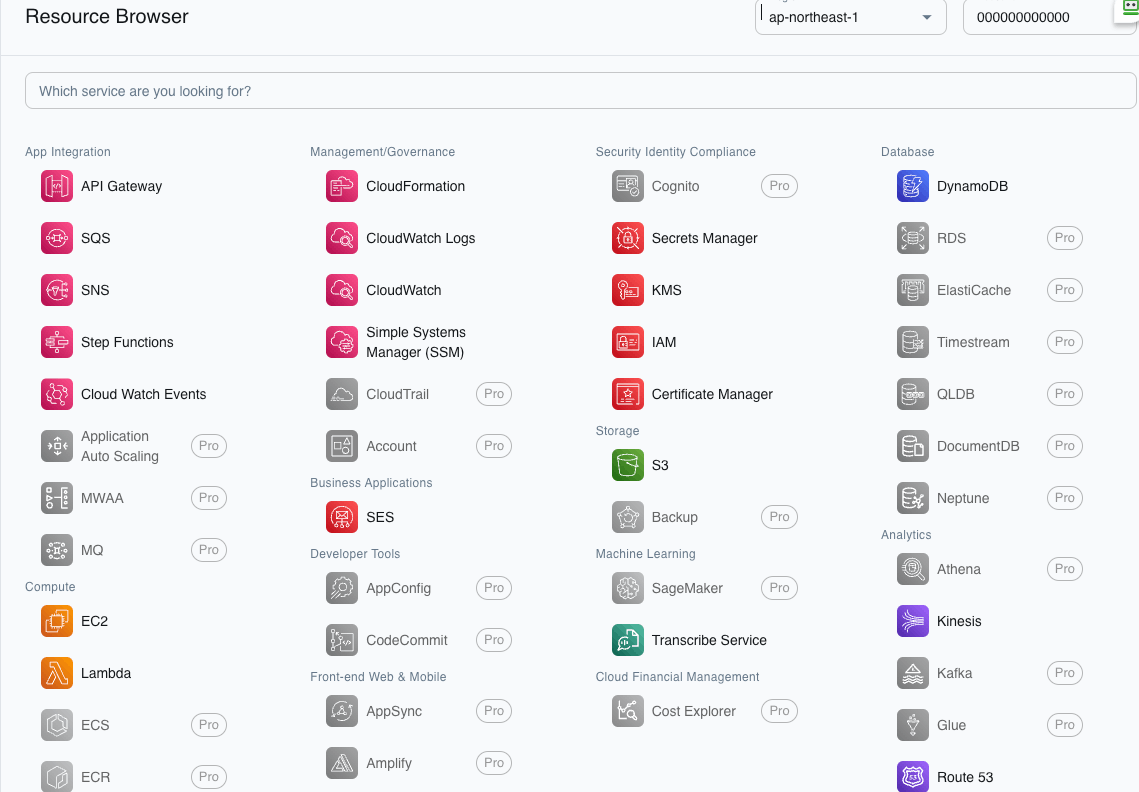Click the MQ service icon
Screen dimensions: 1139x792
click(x=57, y=550)
